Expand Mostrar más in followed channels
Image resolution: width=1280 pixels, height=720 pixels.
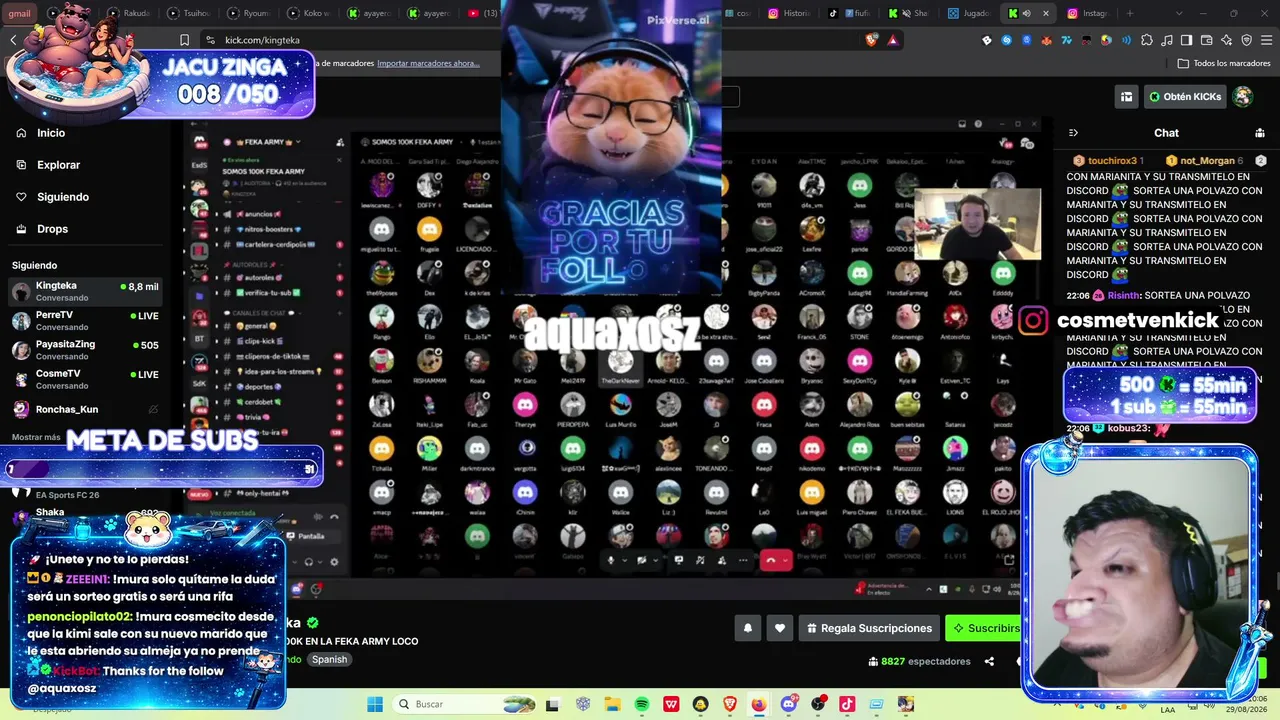coord(36,437)
